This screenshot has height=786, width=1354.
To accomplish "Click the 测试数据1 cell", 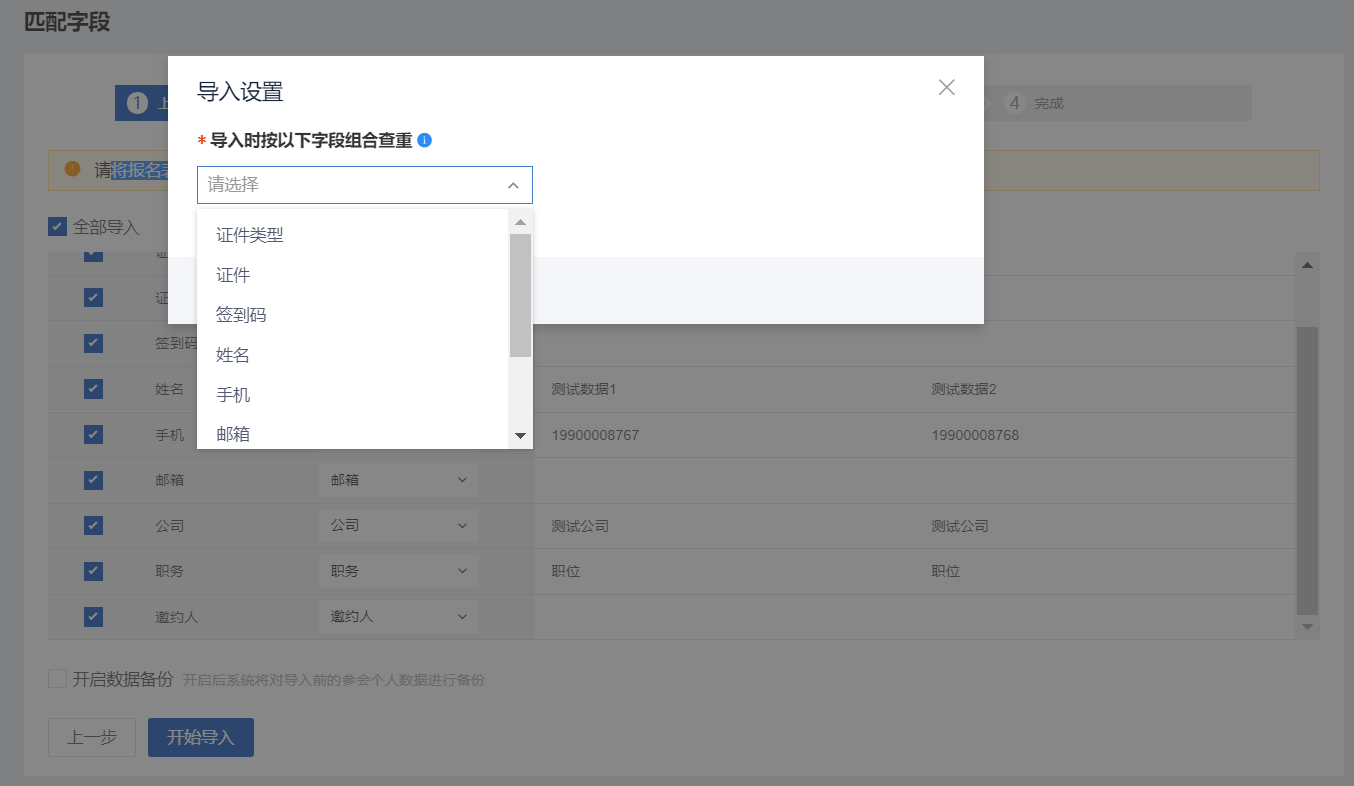I will coord(584,389).
